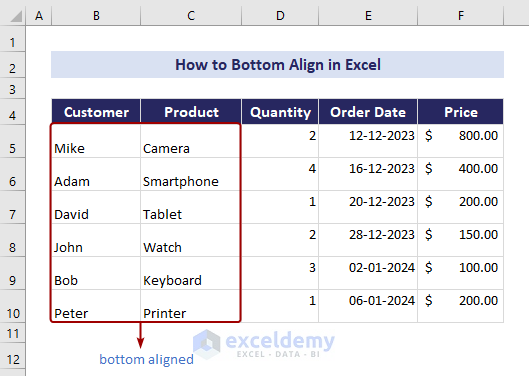The image size is (529, 376).
Task: Click the Order Date header cell
Action: tap(368, 112)
